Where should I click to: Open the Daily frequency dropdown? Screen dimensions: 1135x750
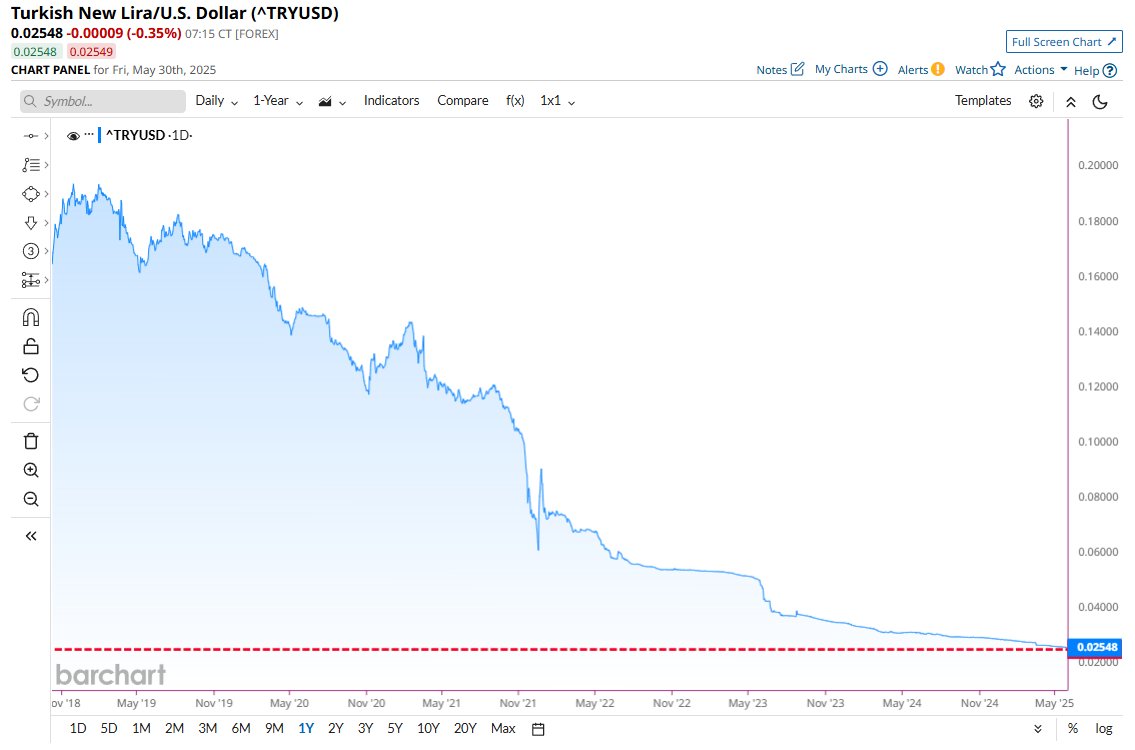click(x=216, y=101)
